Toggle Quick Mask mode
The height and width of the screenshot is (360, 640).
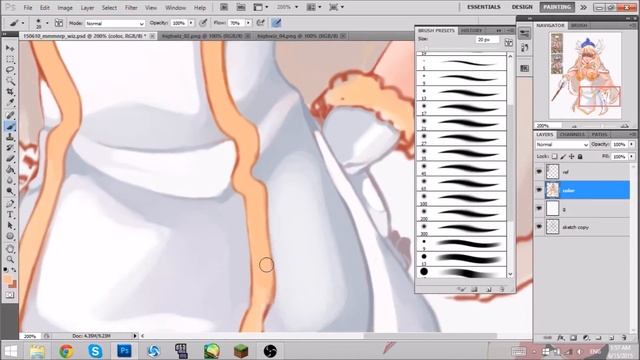tap(10, 295)
